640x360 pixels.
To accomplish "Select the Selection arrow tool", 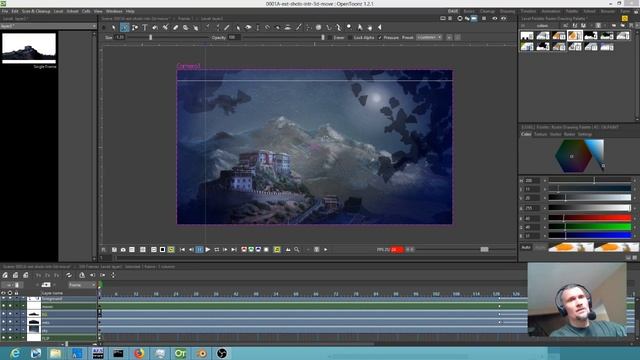I will point(114,27).
